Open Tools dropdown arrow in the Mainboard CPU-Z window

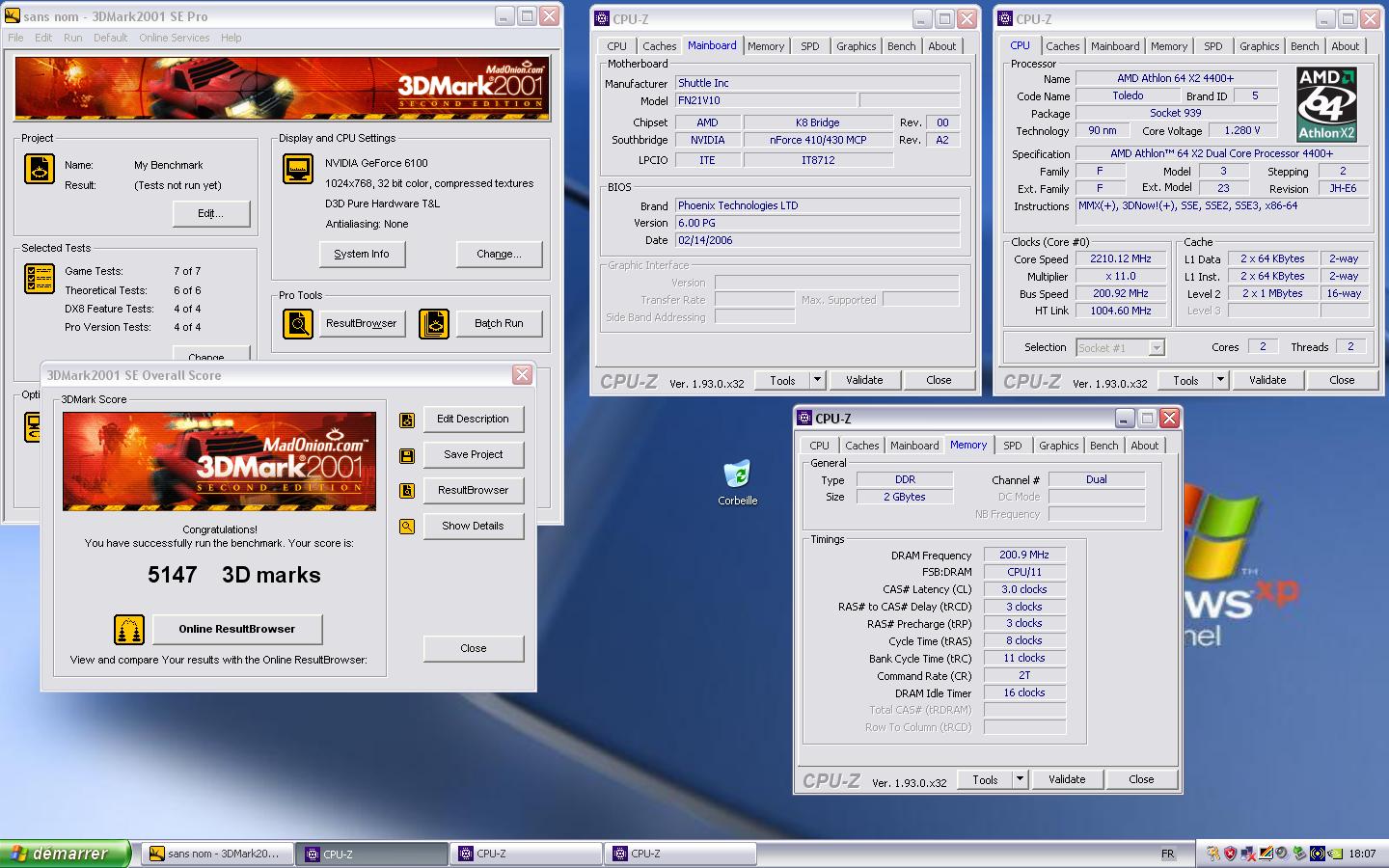coord(817,380)
